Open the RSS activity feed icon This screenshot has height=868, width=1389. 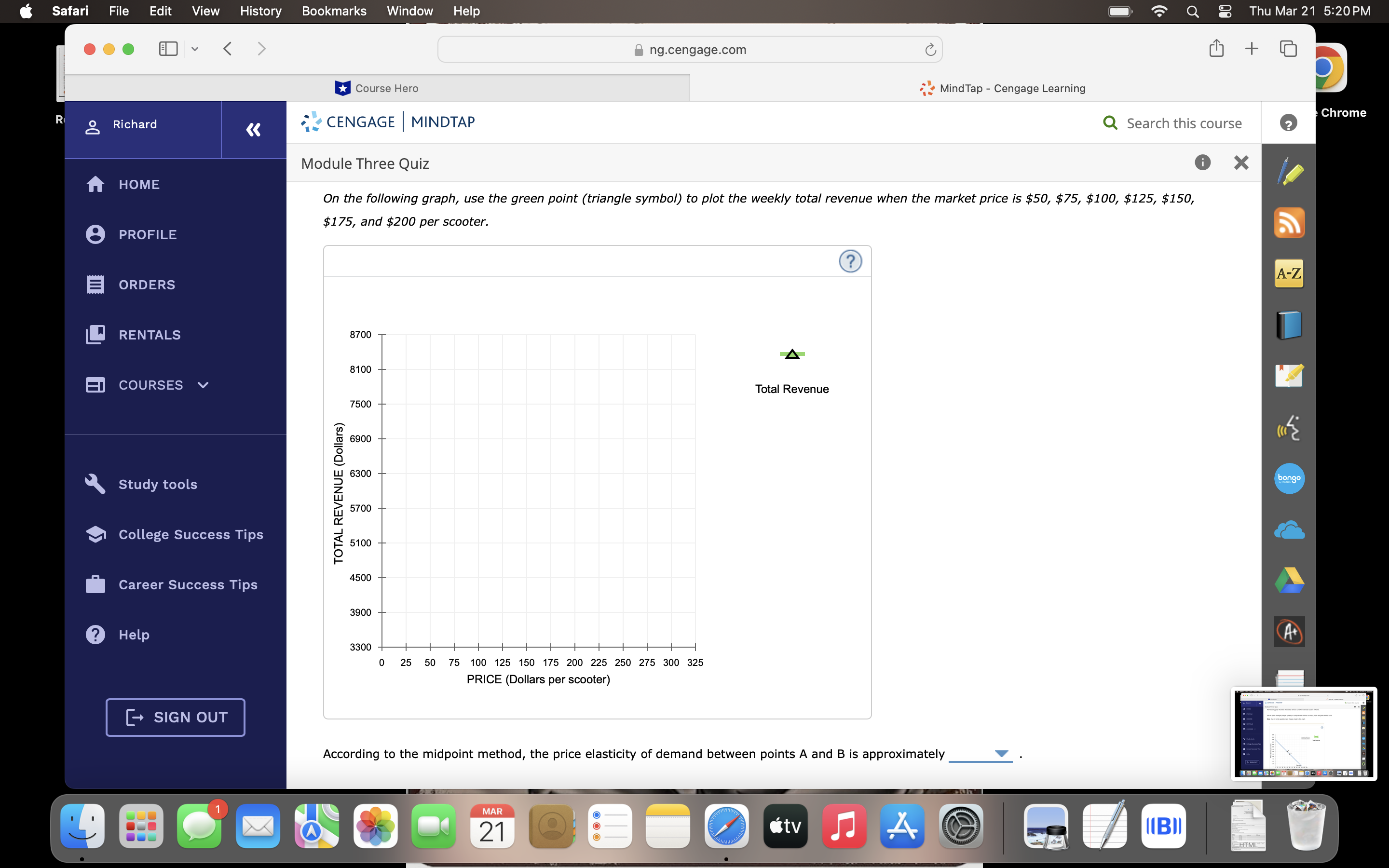pos(1289,223)
